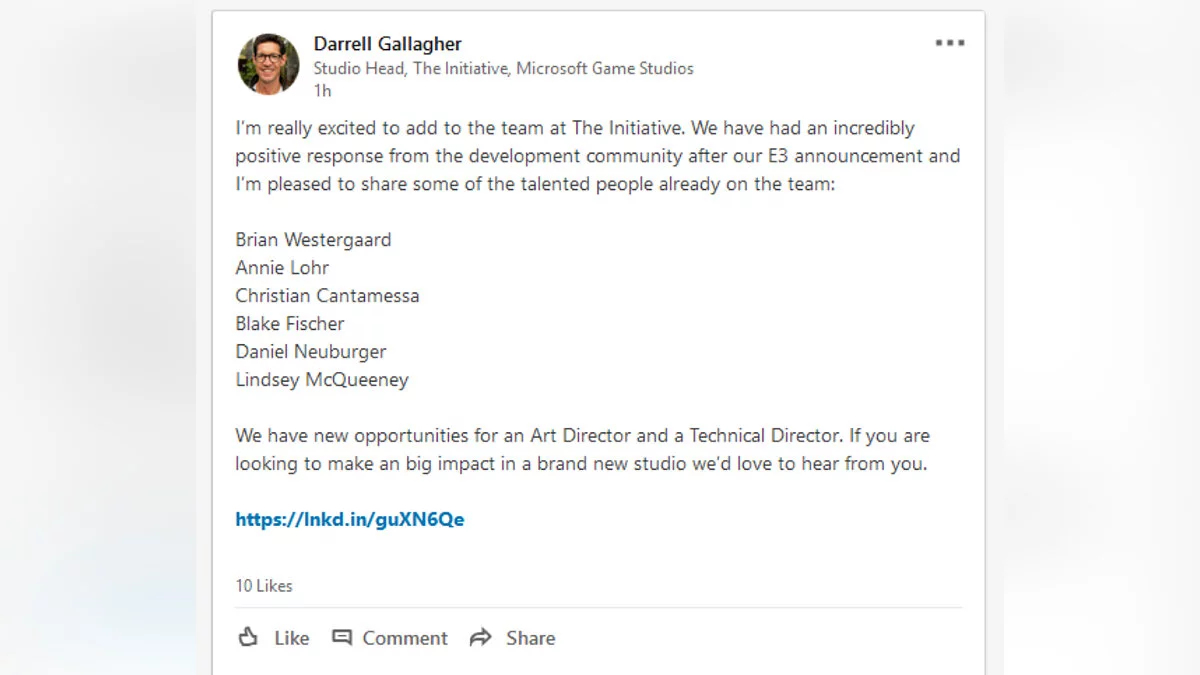Click the name Blake Fischer
The height and width of the screenshot is (675, 1200).
point(290,324)
